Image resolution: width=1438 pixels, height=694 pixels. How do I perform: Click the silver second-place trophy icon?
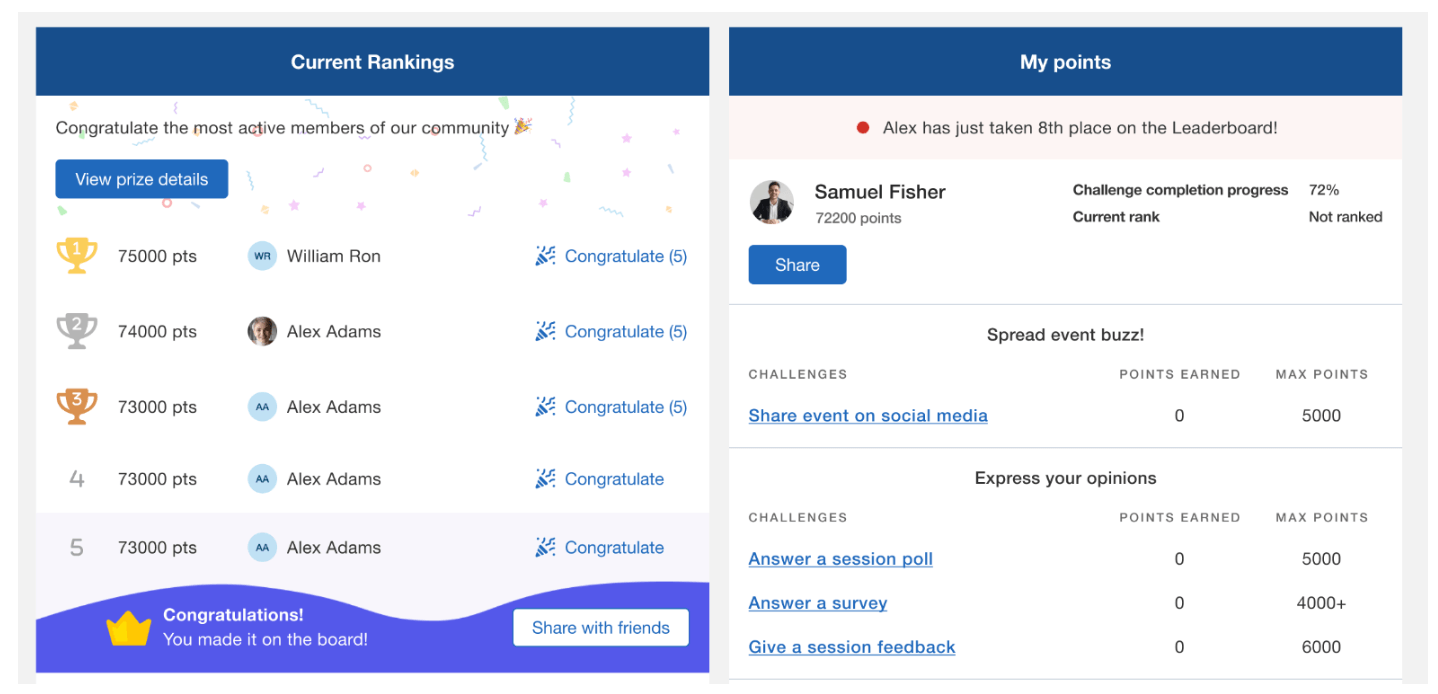click(76, 330)
